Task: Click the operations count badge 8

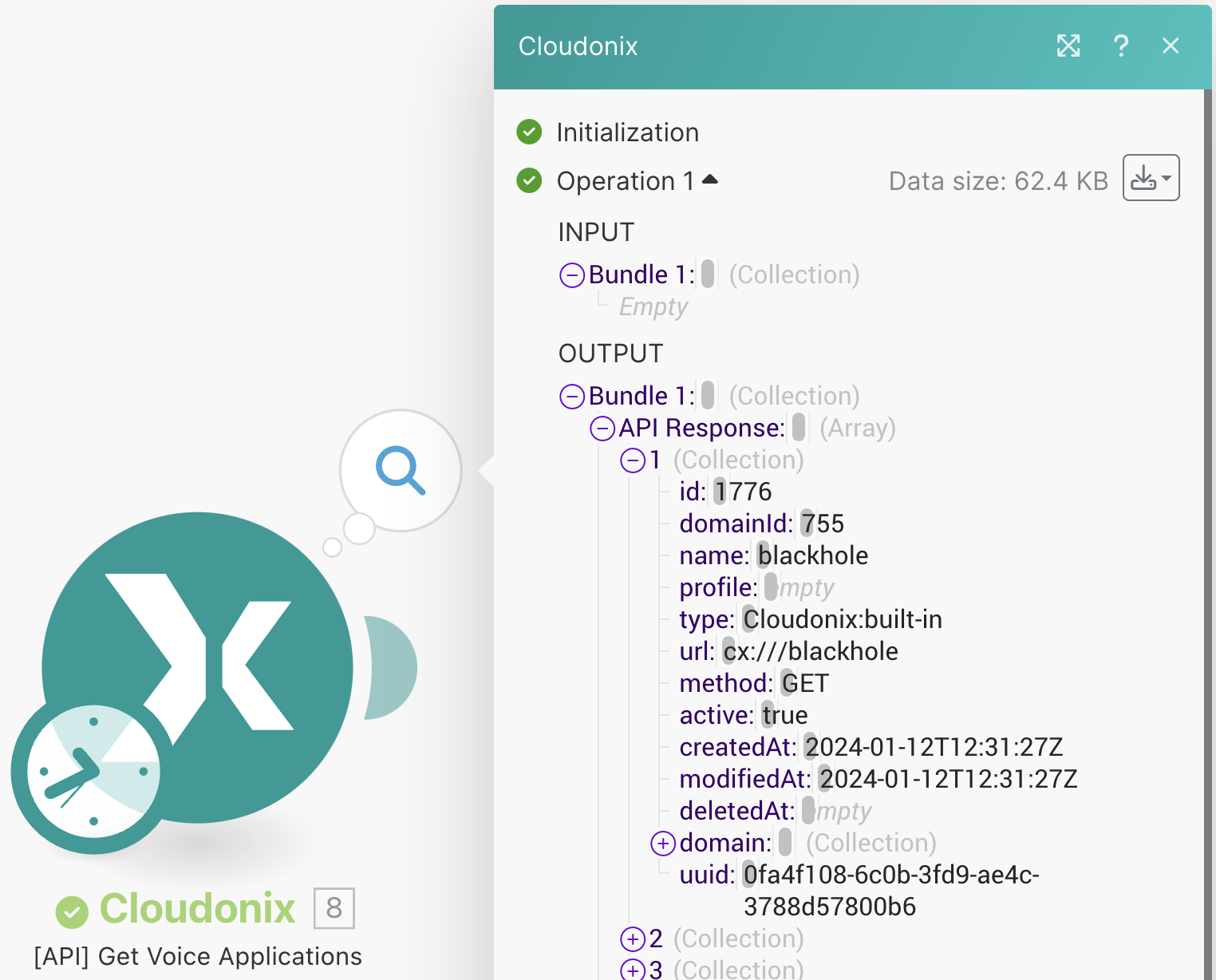Action: click(334, 908)
